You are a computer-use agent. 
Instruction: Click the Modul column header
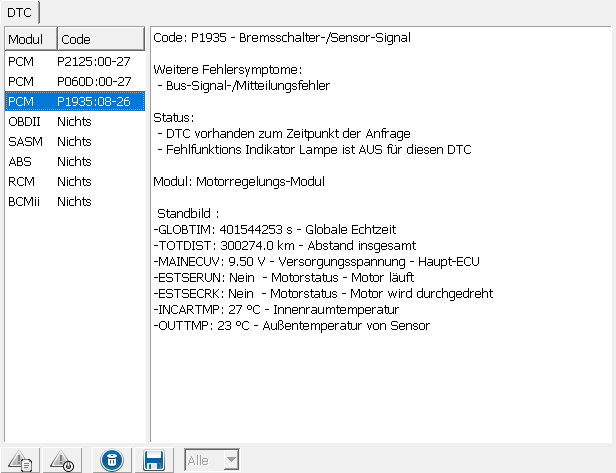pos(28,39)
